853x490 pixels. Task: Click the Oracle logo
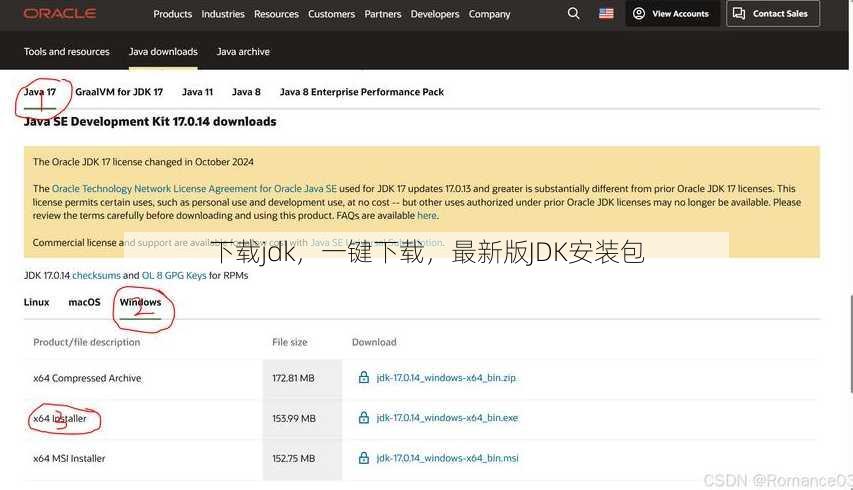tap(60, 13)
